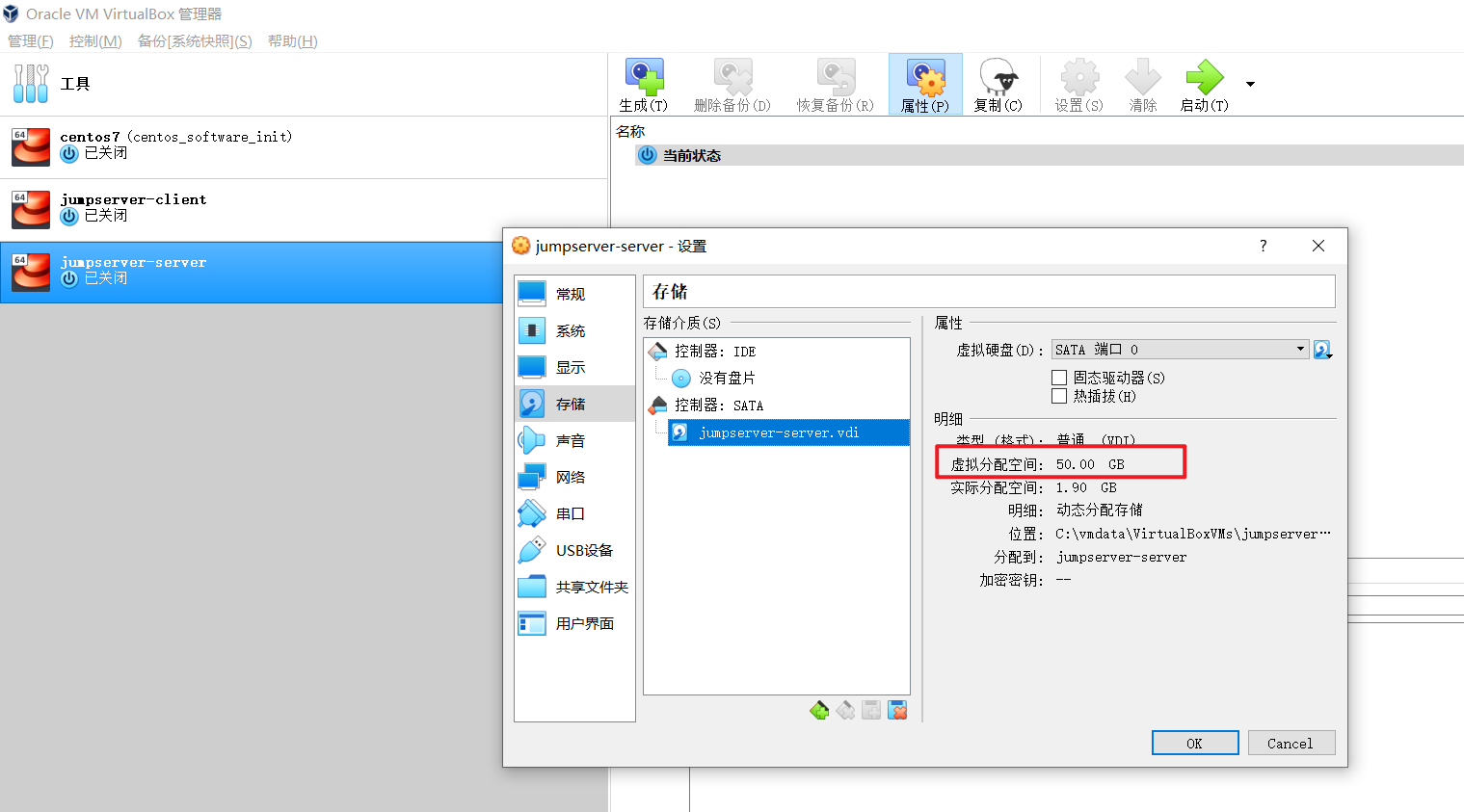This screenshot has height=812, width=1464.
Task: Click the 名称 column header
Action: pos(630,131)
